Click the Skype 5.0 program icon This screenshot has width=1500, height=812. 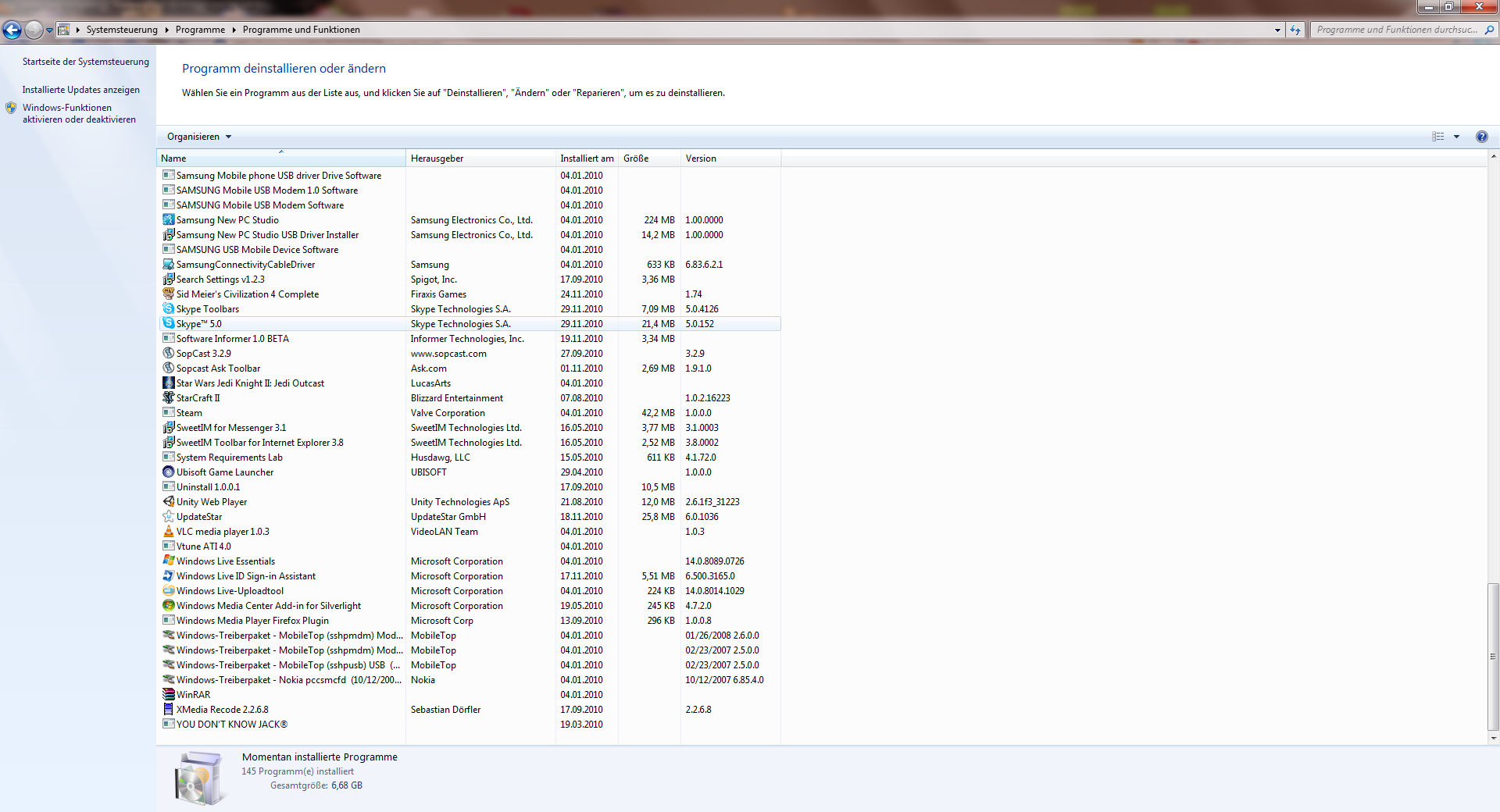point(168,323)
